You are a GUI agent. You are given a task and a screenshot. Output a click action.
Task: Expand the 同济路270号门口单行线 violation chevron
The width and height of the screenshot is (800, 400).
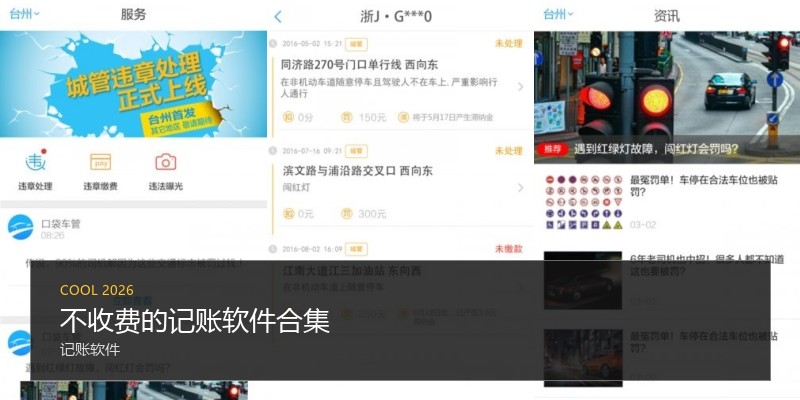520,87
